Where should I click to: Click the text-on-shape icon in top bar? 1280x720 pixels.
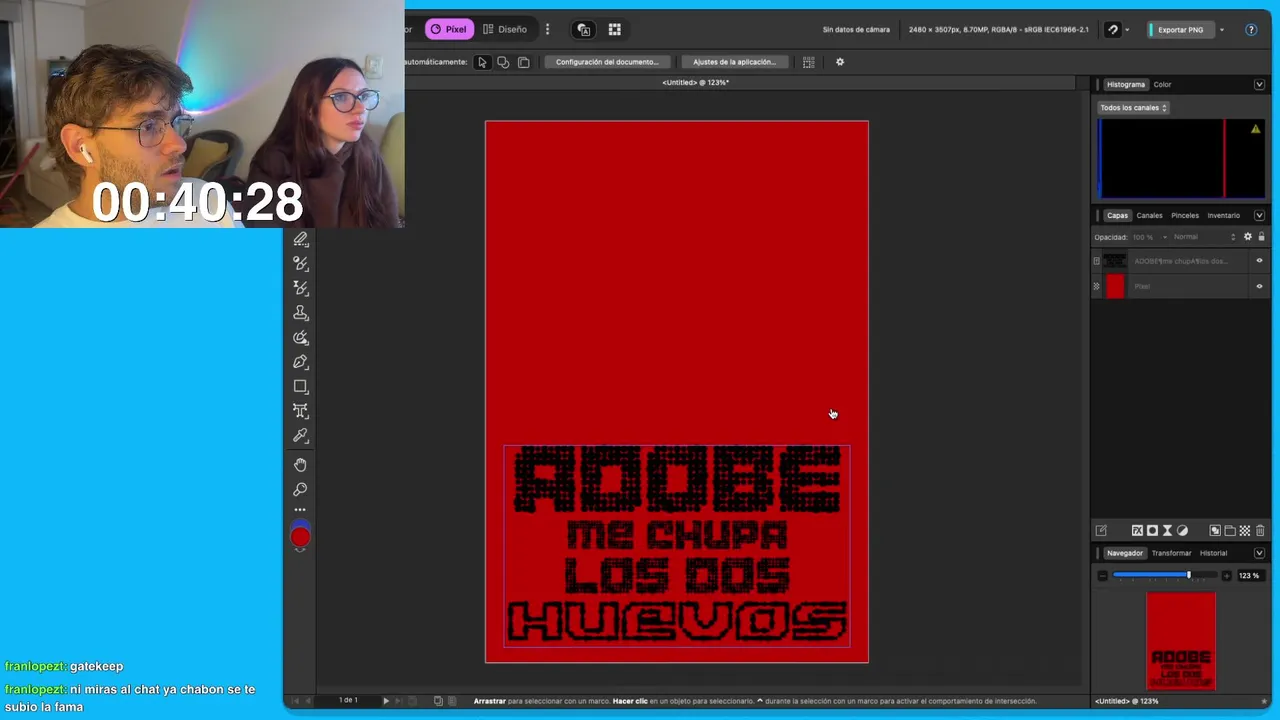(584, 30)
